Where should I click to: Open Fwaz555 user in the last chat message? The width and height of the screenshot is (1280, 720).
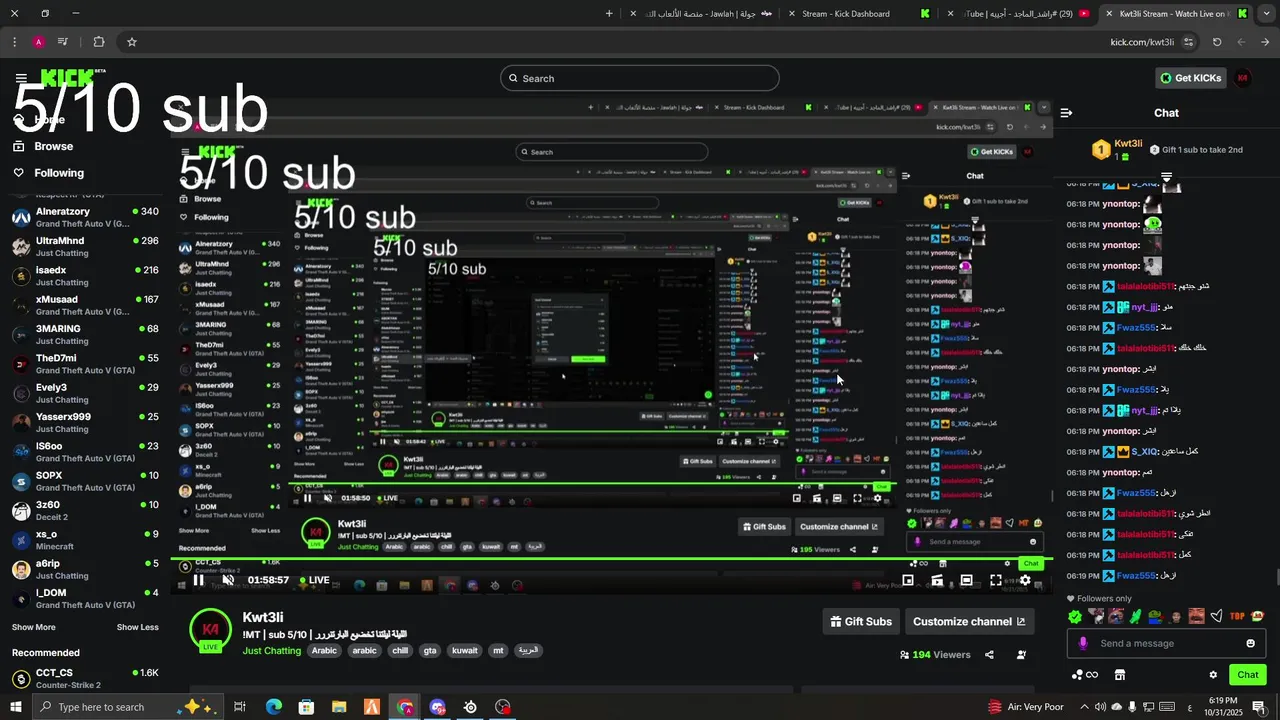point(1136,576)
